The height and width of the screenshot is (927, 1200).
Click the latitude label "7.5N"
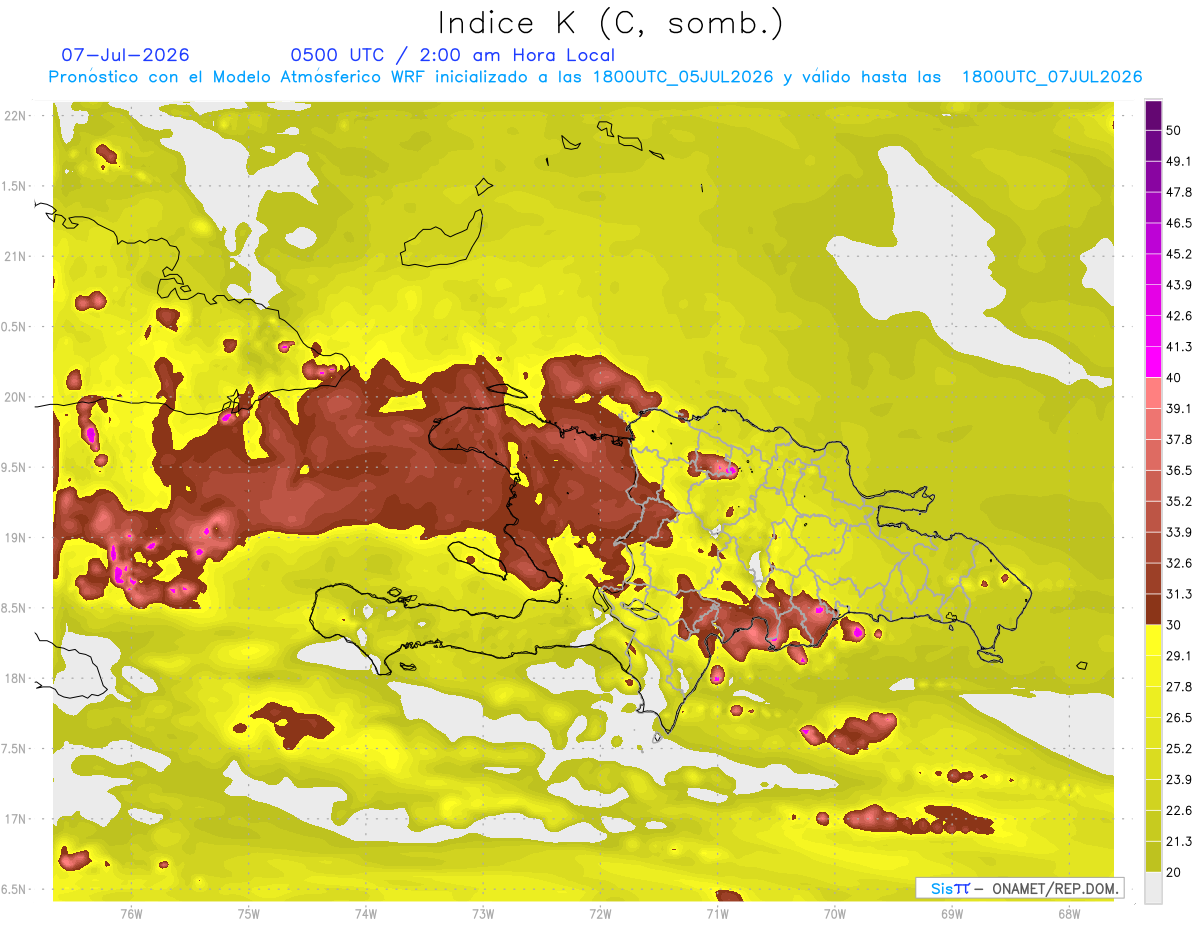point(15,750)
